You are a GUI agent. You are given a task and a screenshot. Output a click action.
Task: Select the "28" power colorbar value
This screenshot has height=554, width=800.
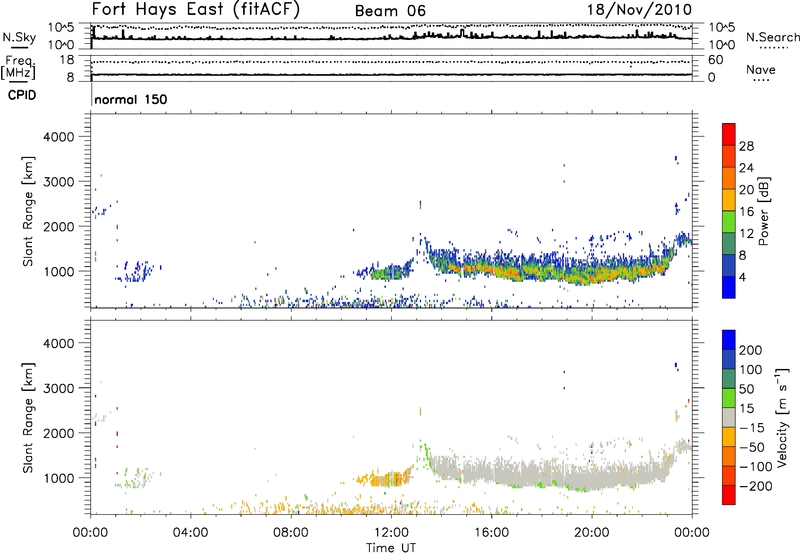coord(746,146)
